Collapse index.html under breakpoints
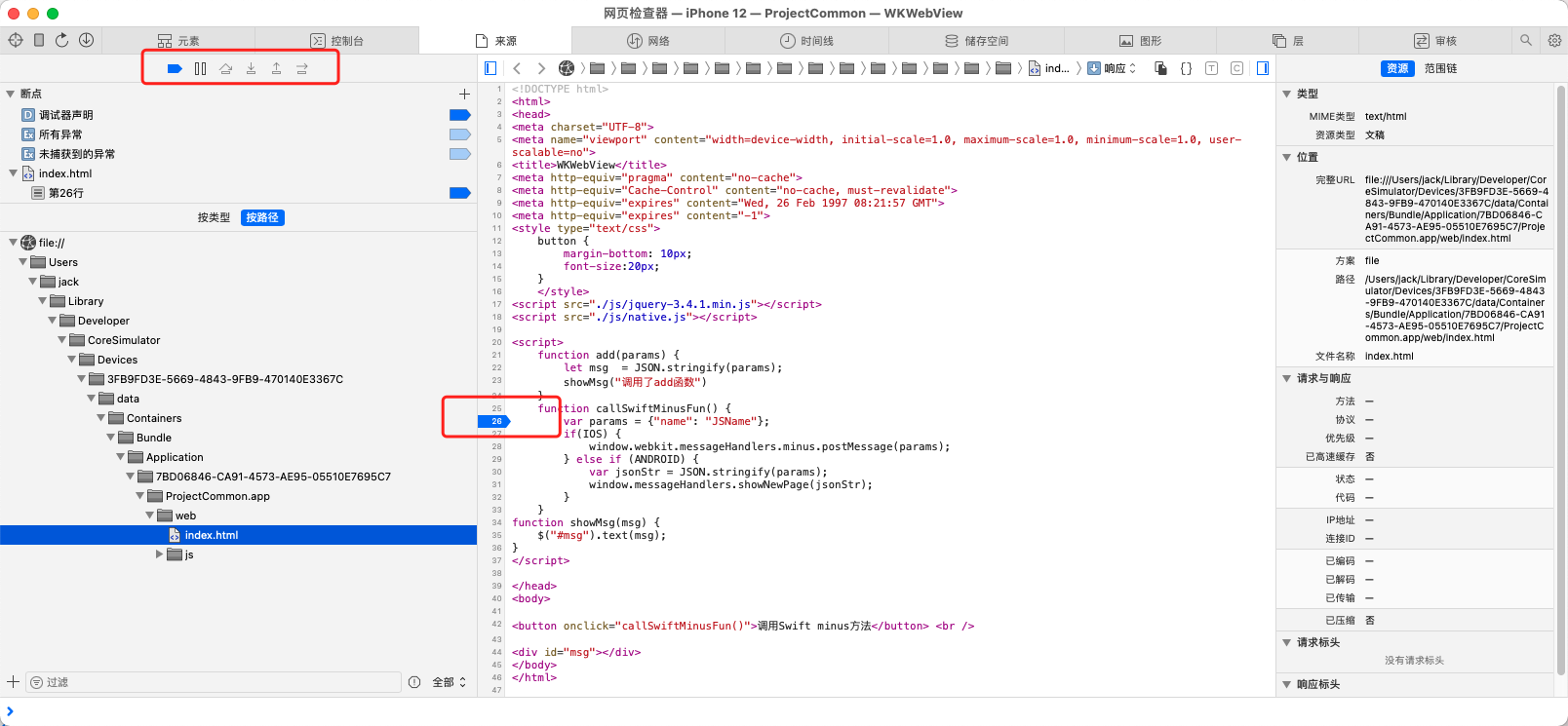1568x726 pixels. point(13,173)
